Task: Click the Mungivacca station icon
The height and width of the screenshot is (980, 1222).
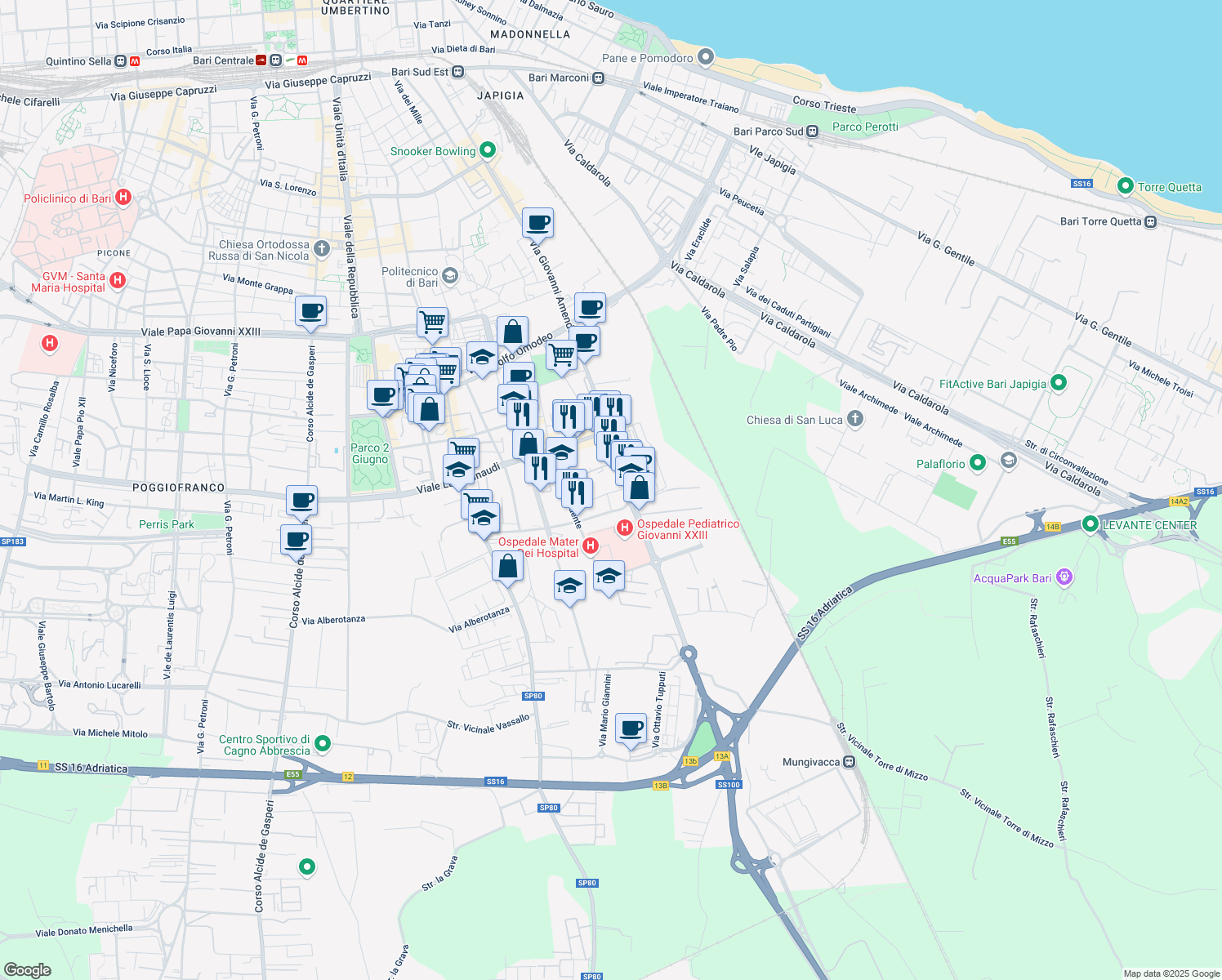Action: [849, 761]
